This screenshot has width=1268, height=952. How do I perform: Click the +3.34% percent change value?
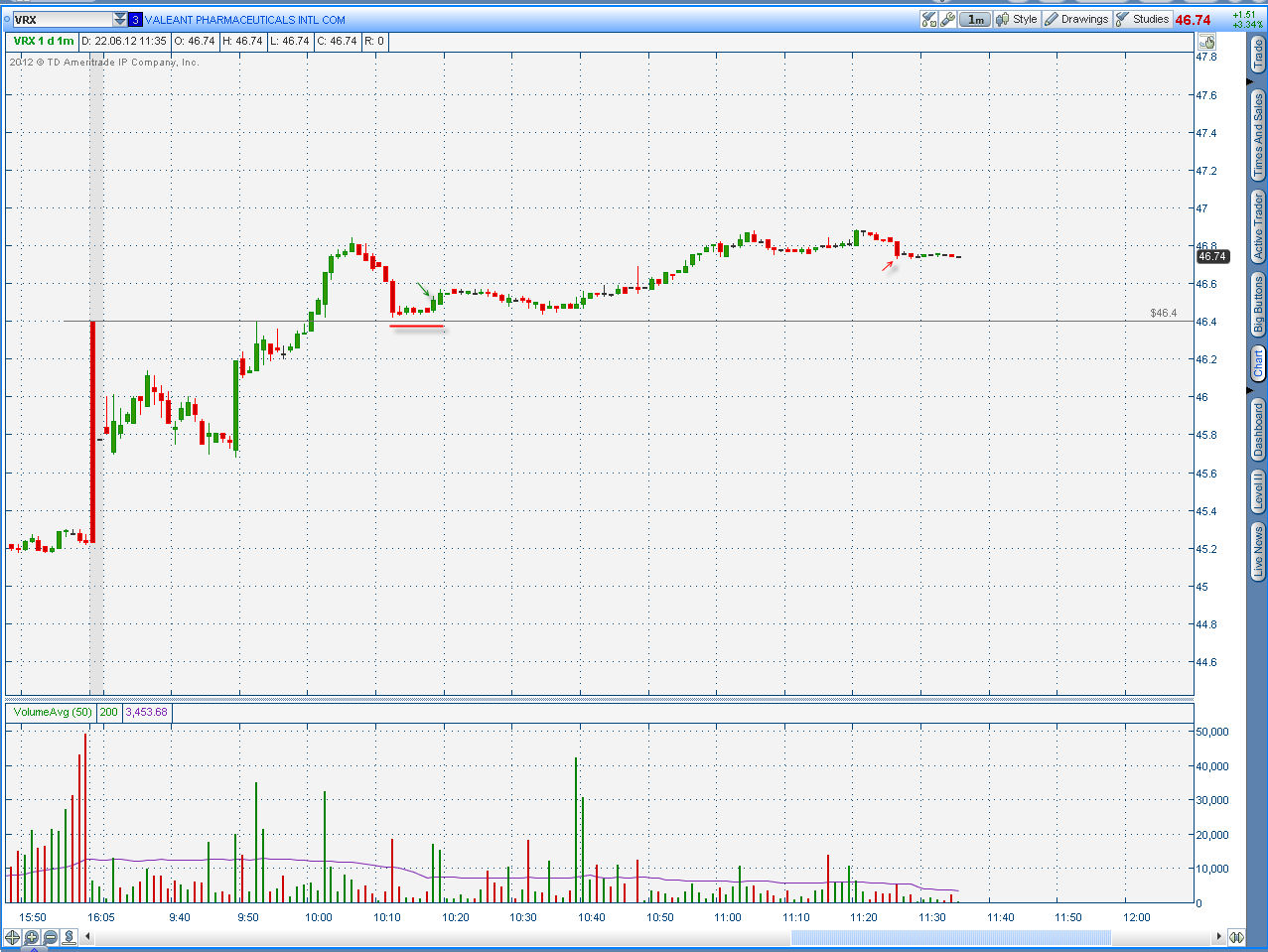pyautogui.click(x=1247, y=24)
